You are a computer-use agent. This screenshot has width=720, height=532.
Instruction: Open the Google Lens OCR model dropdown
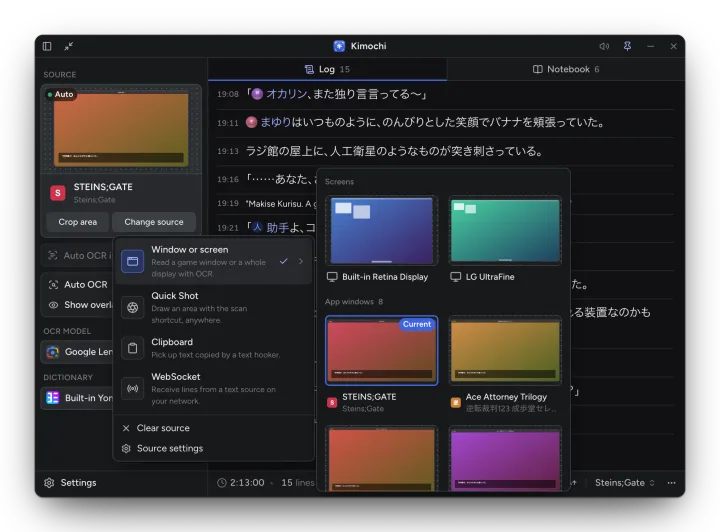tap(77, 352)
